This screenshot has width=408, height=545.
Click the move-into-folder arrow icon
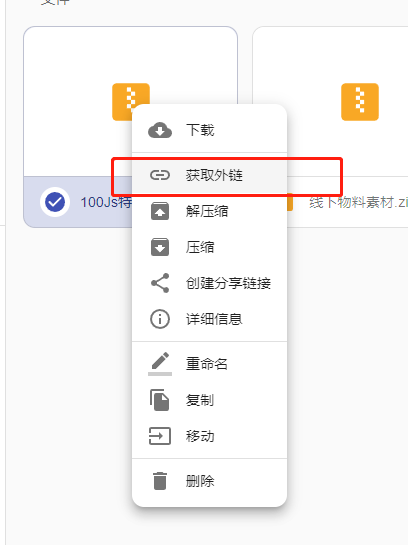pos(160,436)
